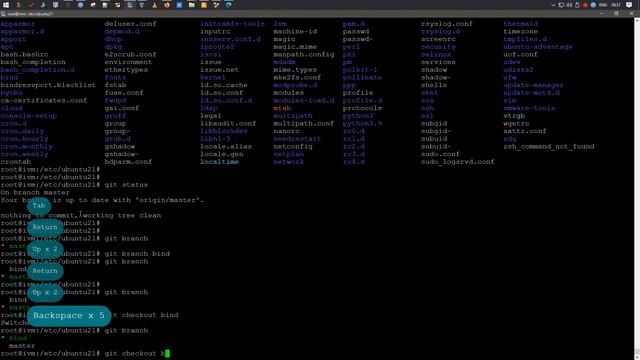The width and height of the screenshot is (640, 360).
Task: Click 'wgetrc' file name
Action: (x=516, y=123)
